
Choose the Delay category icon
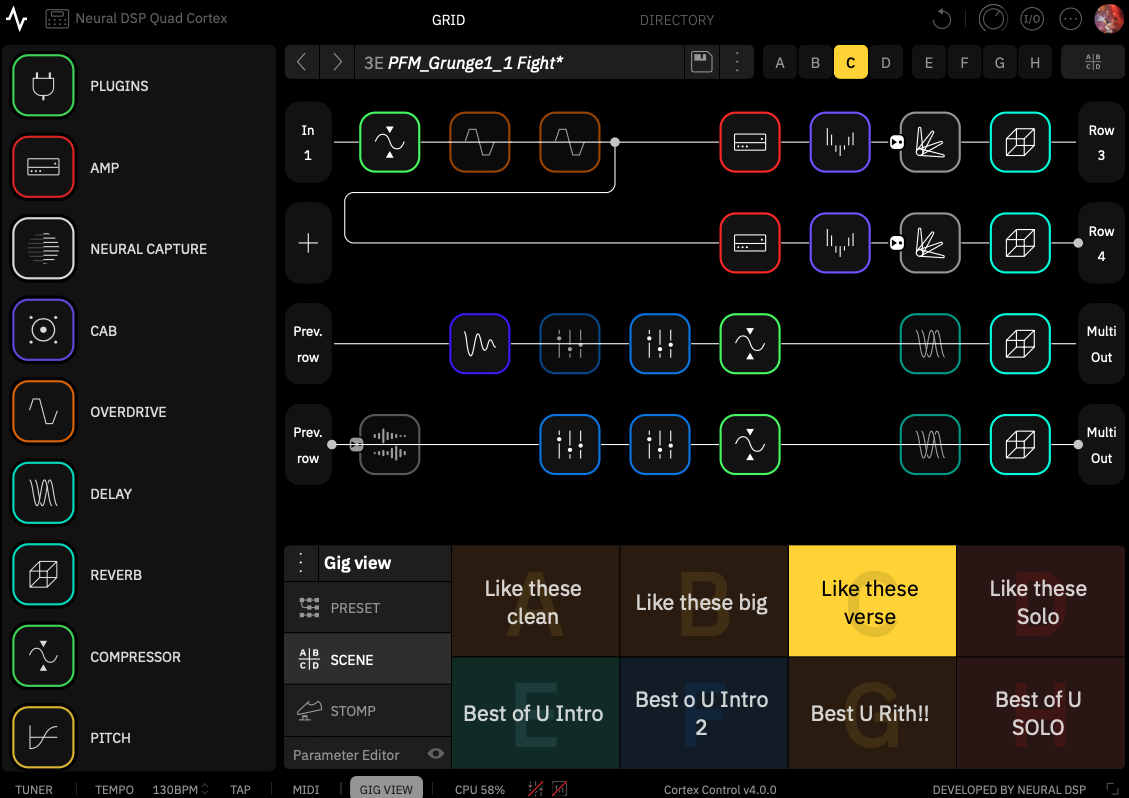(43, 493)
